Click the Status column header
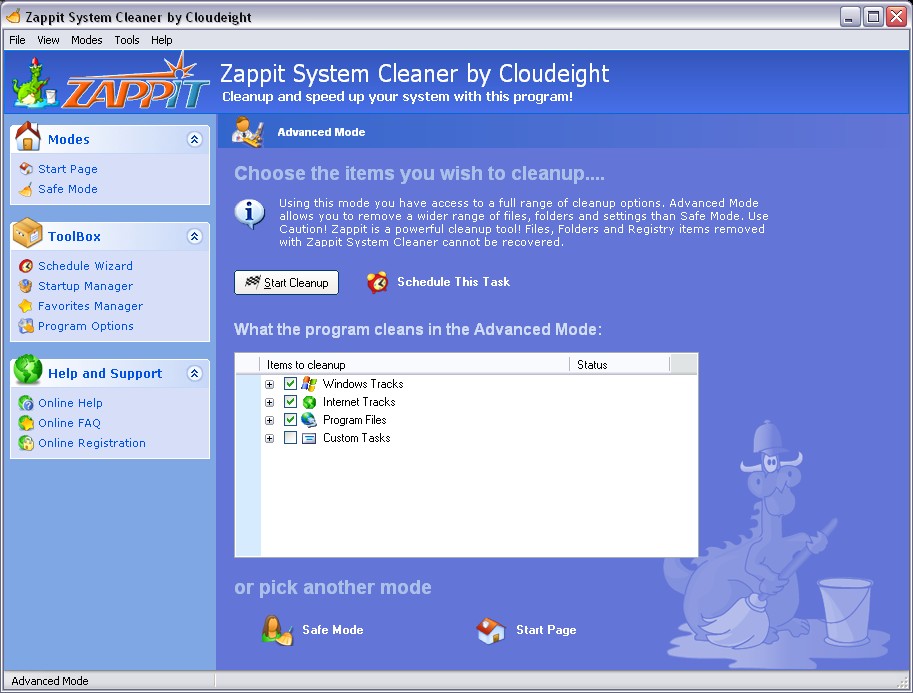This screenshot has height=693, width=913. pos(620,365)
